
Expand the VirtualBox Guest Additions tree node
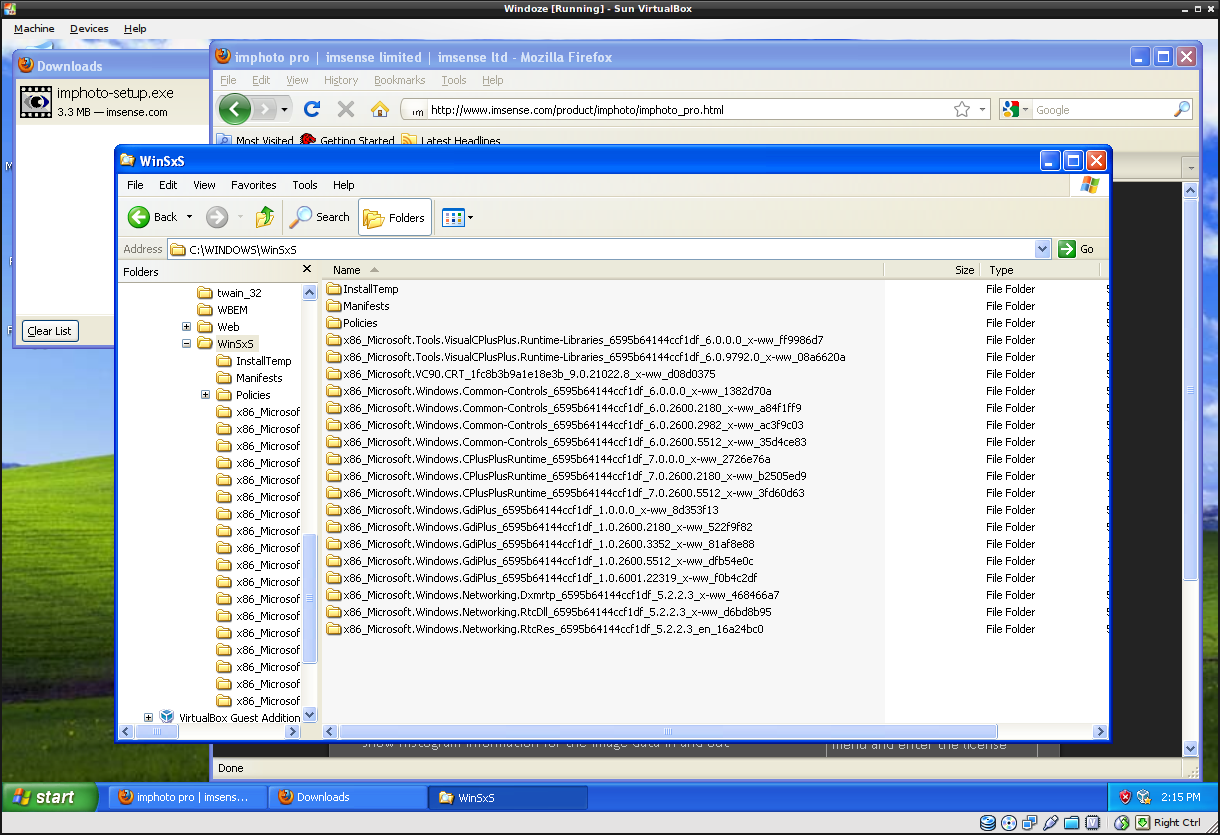pyautogui.click(x=148, y=718)
